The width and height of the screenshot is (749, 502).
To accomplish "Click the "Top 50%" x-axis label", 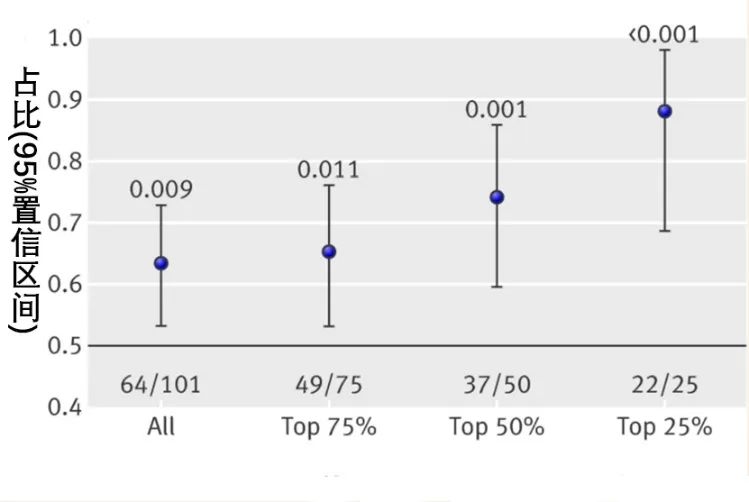I will (x=496, y=427).
